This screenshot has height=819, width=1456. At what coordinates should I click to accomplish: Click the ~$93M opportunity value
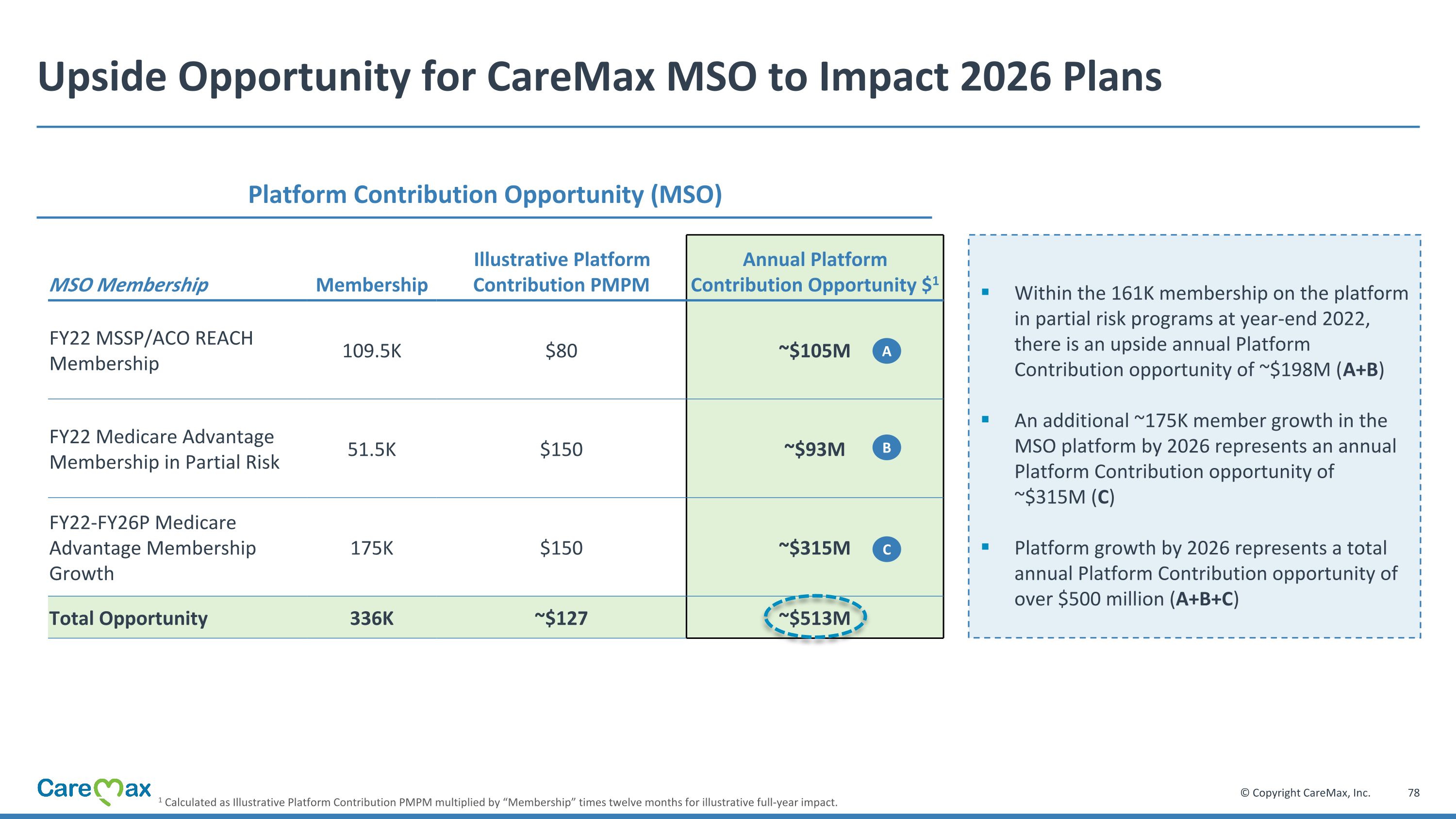pyautogui.click(x=814, y=450)
